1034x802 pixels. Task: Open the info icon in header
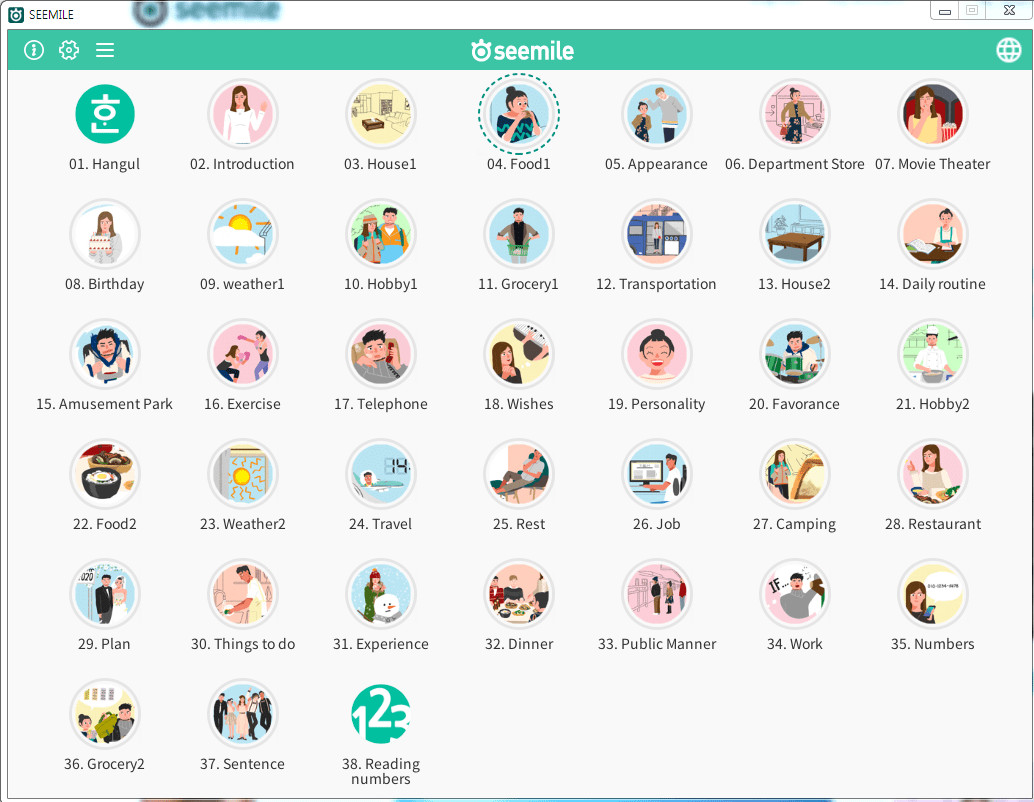pyautogui.click(x=34, y=50)
